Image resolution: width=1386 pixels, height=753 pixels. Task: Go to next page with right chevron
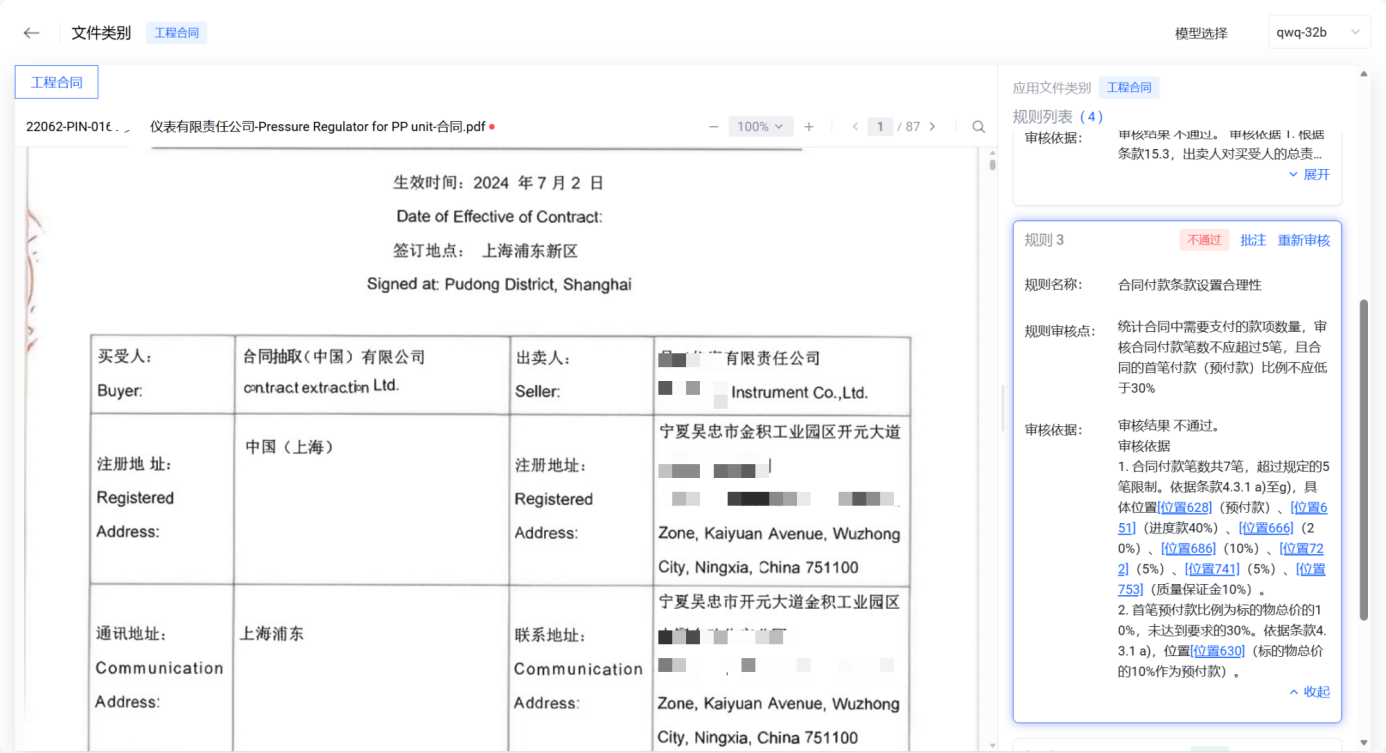pos(932,127)
